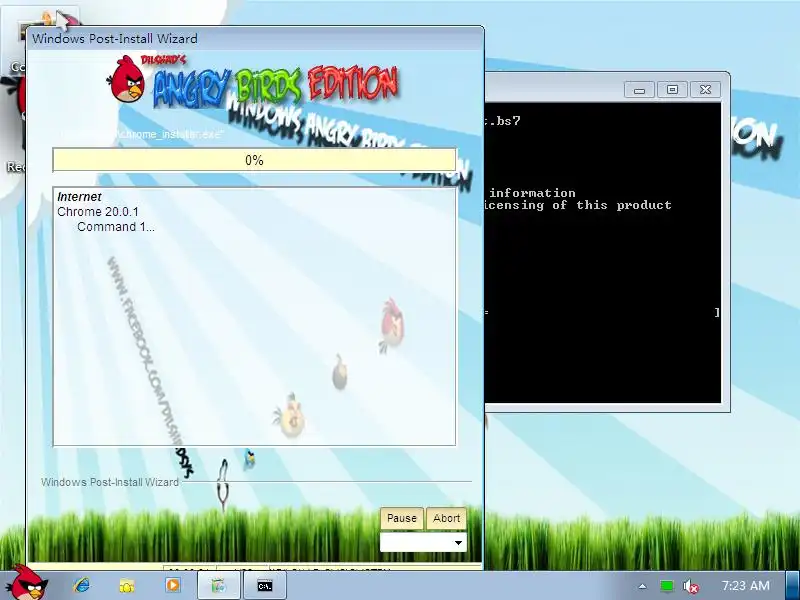Click the Show Desktop button

pos(794,585)
